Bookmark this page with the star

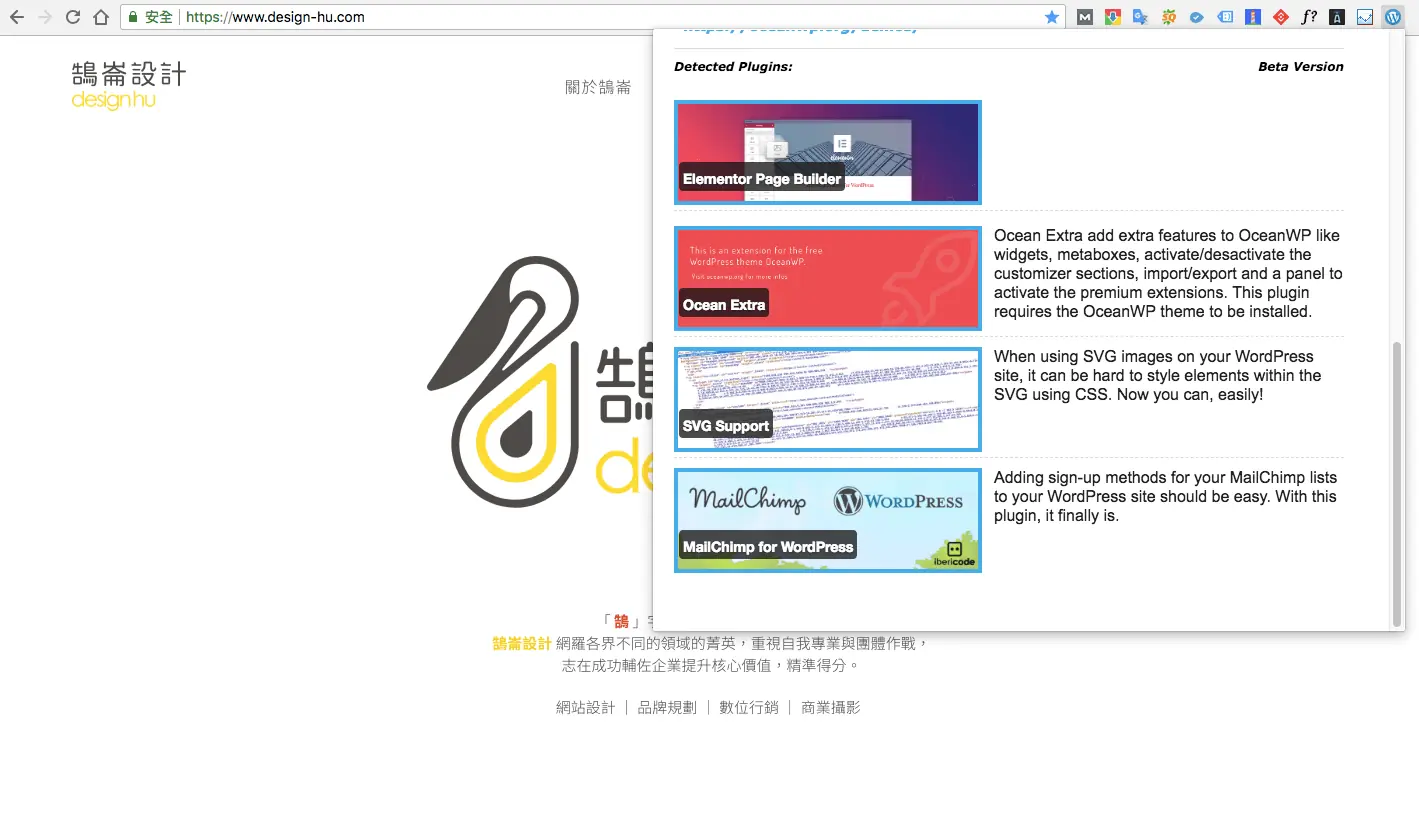(x=1052, y=17)
